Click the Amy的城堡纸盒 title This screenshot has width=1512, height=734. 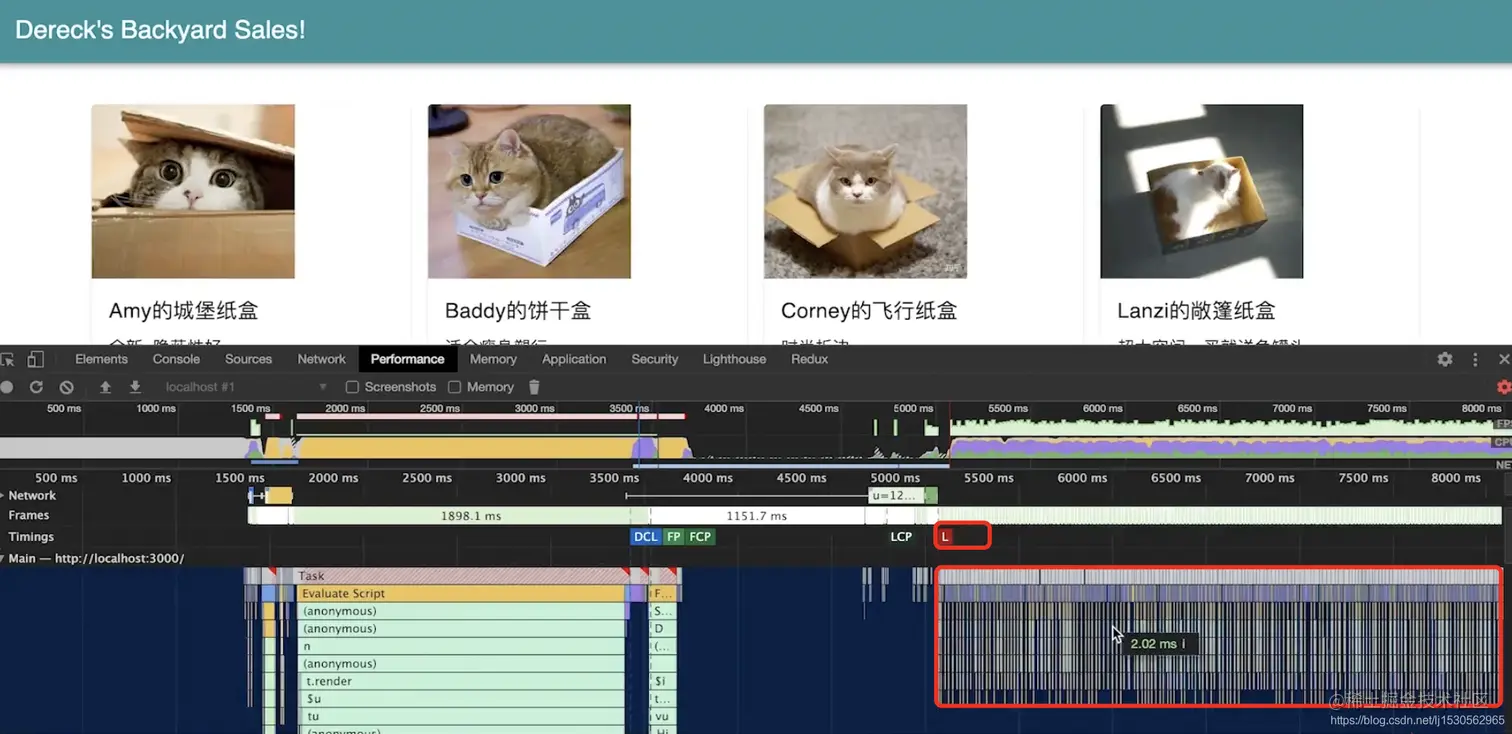(x=184, y=310)
